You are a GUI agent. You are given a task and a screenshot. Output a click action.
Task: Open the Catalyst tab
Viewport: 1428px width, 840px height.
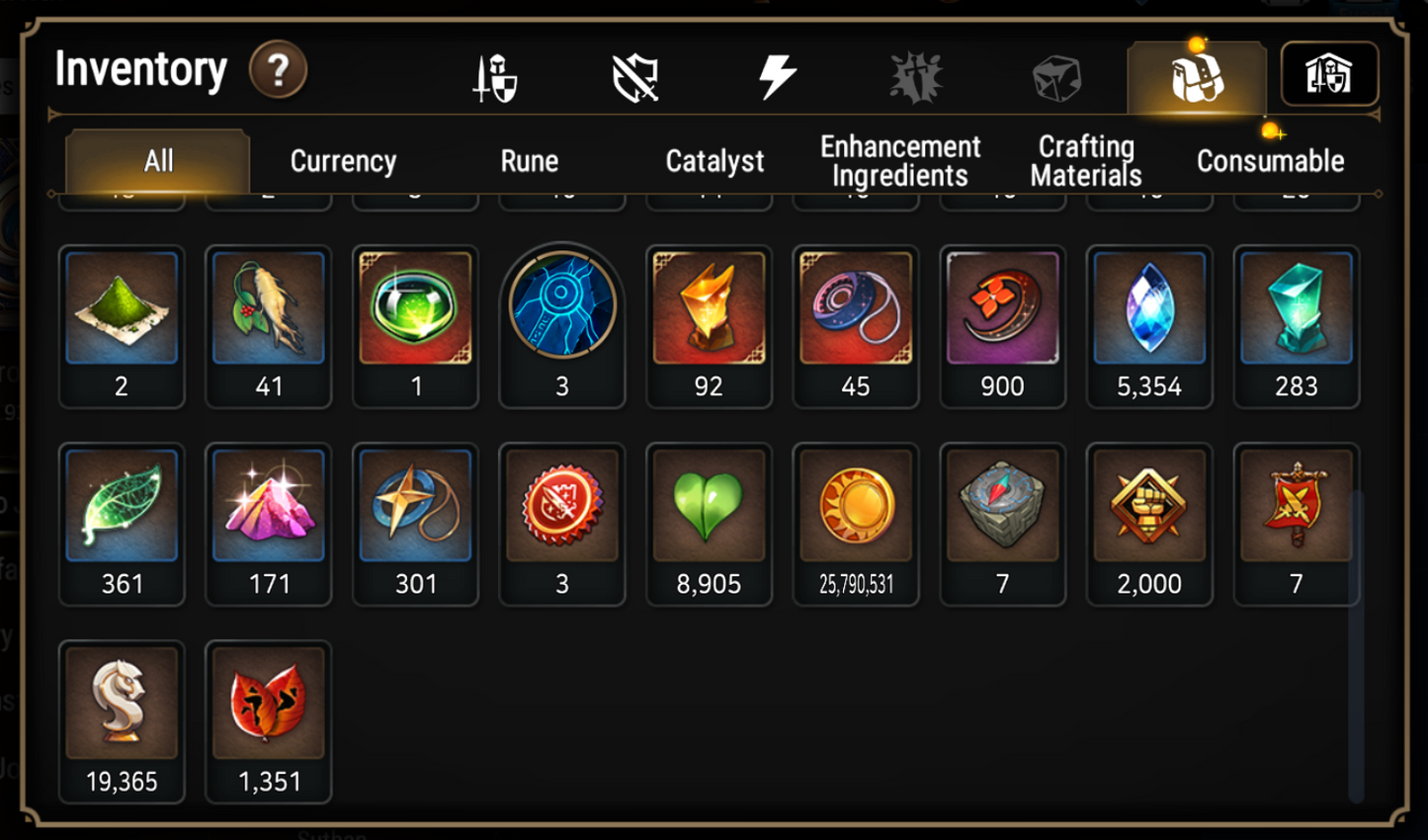(714, 161)
